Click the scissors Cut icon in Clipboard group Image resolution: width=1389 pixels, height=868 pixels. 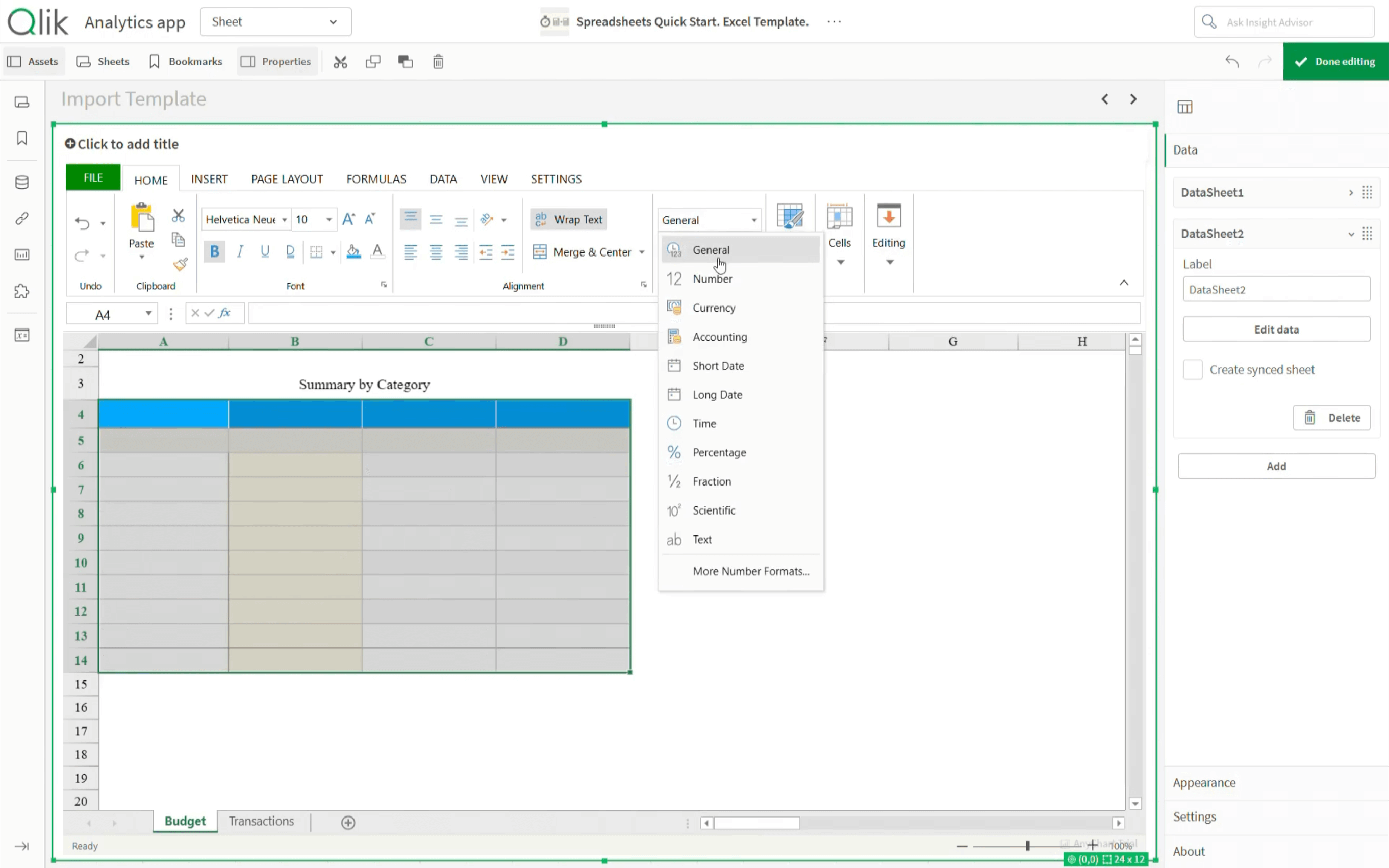[x=178, y=216]
